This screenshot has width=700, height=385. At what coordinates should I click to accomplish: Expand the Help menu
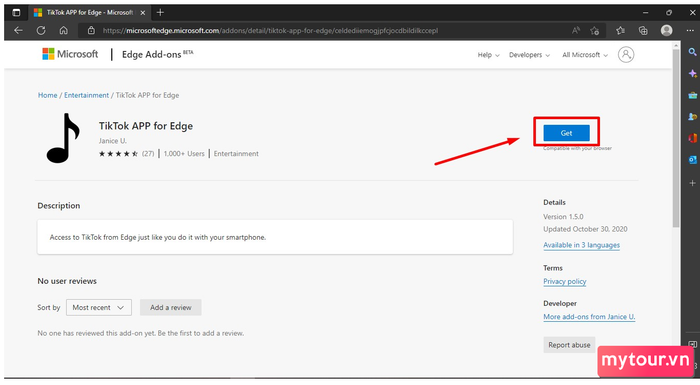488,55
